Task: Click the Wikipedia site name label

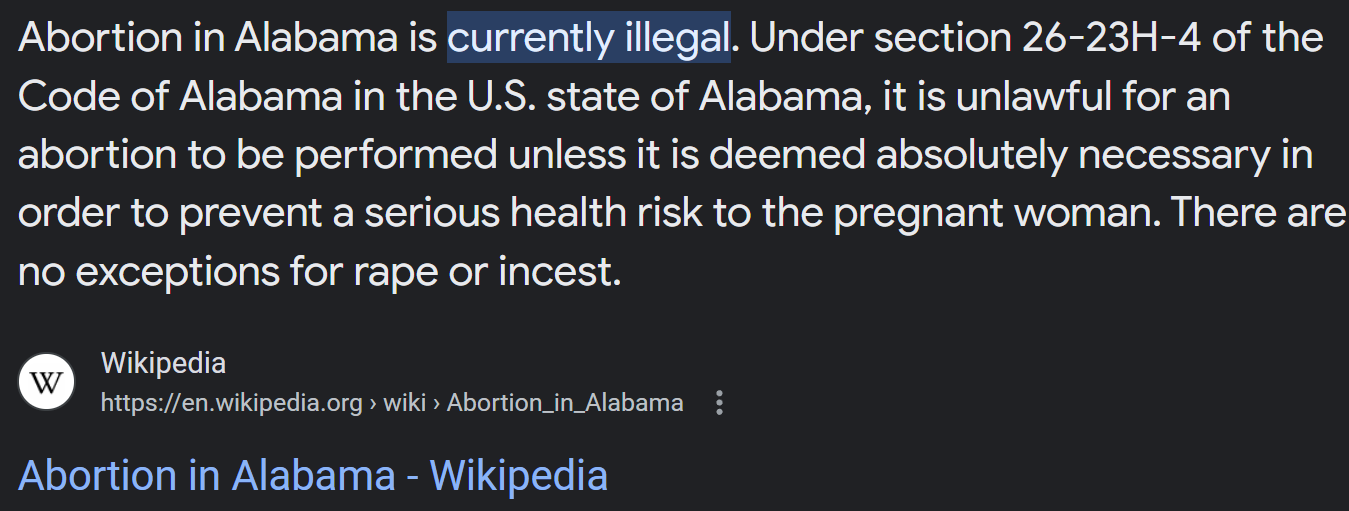Action: coord(163,363)
